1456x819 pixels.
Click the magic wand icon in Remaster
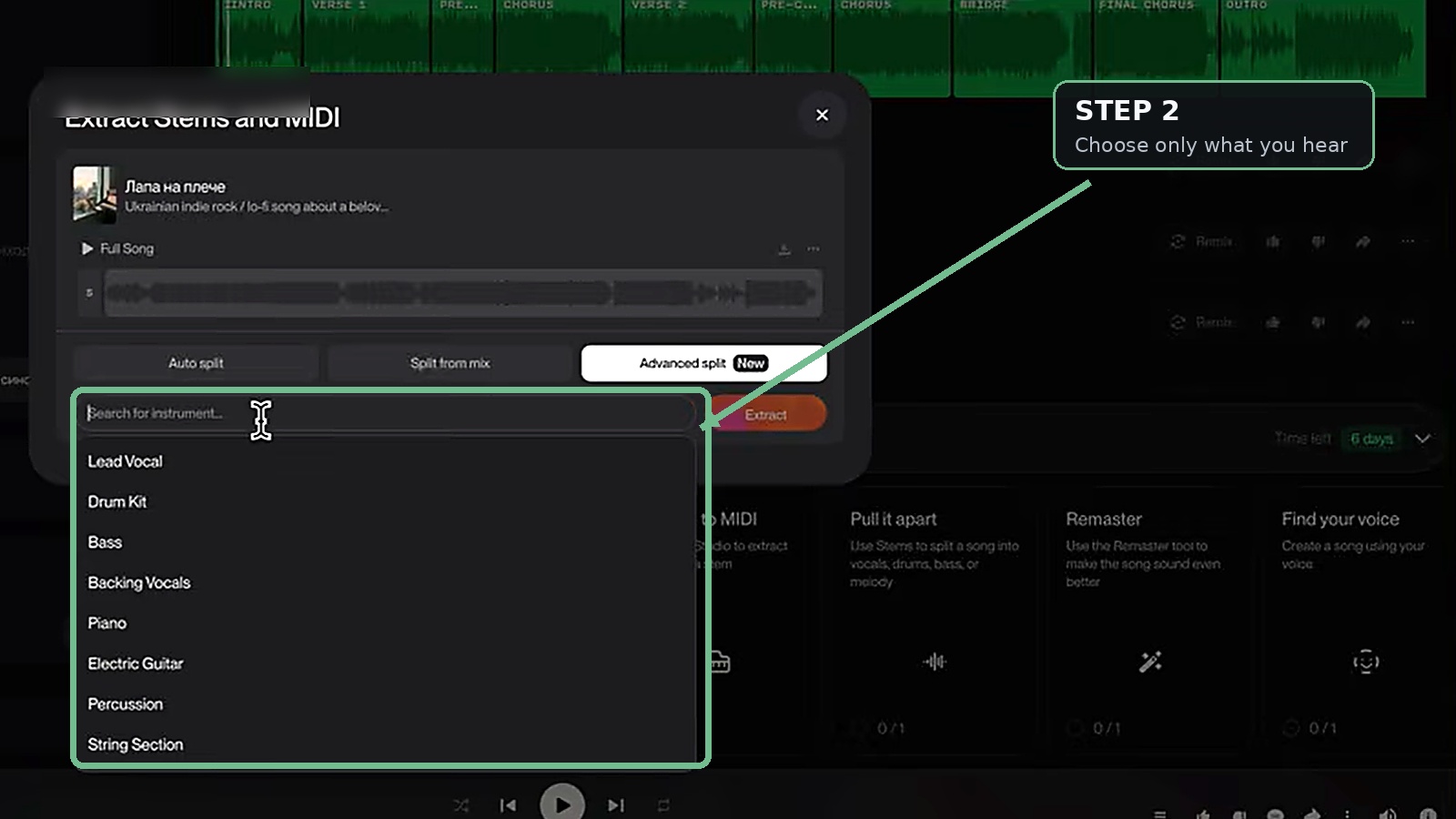(x=1150, y=662)
